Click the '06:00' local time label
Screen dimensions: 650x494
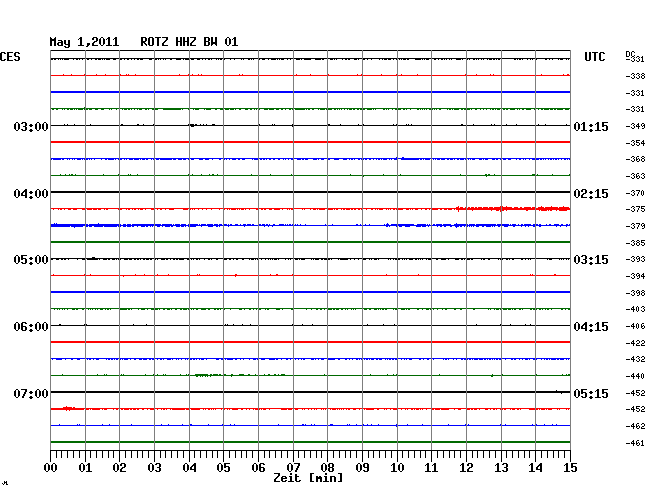coord(31,327)
